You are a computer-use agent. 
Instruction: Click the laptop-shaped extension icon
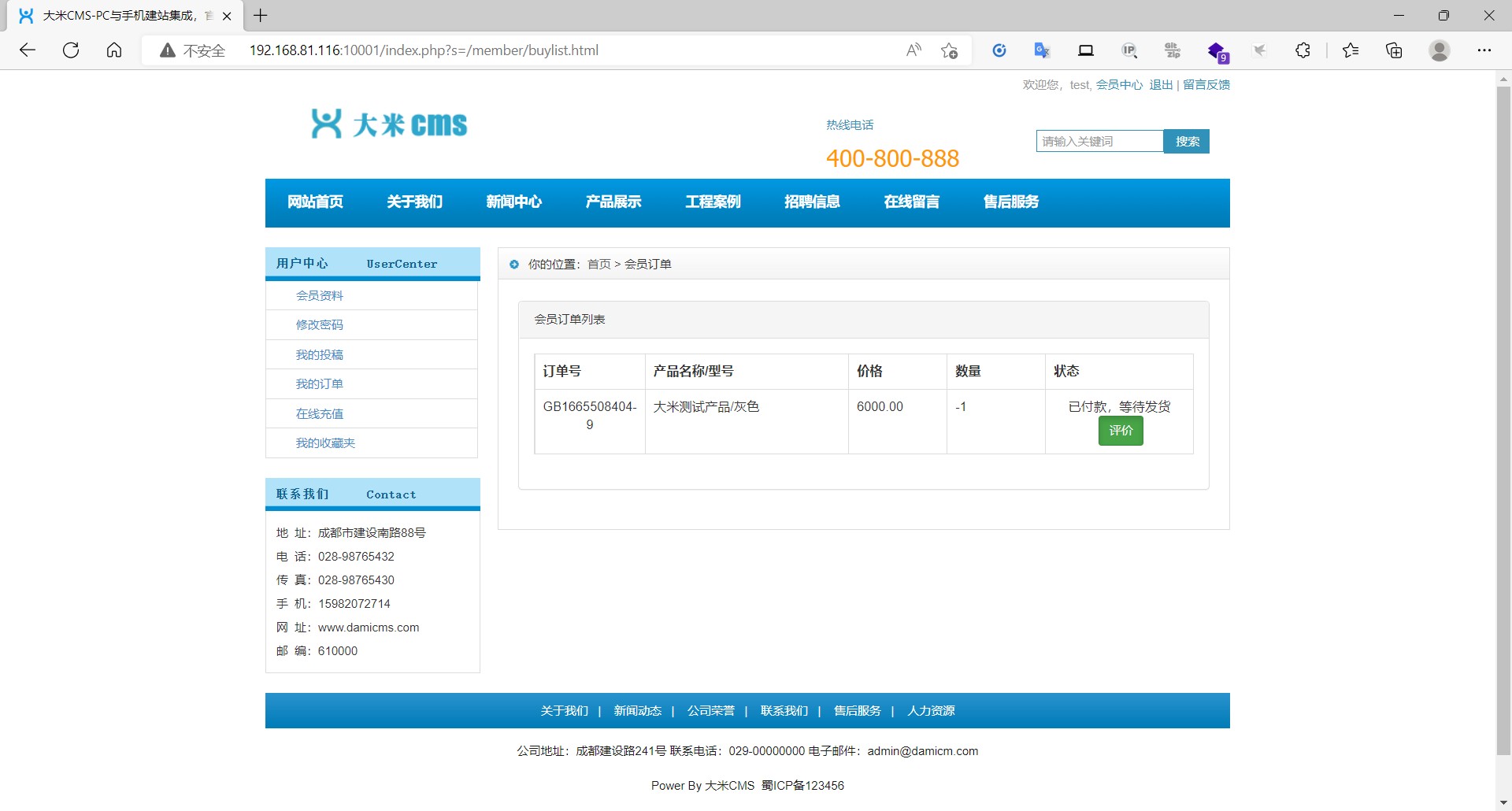(x=1086, y=50)
